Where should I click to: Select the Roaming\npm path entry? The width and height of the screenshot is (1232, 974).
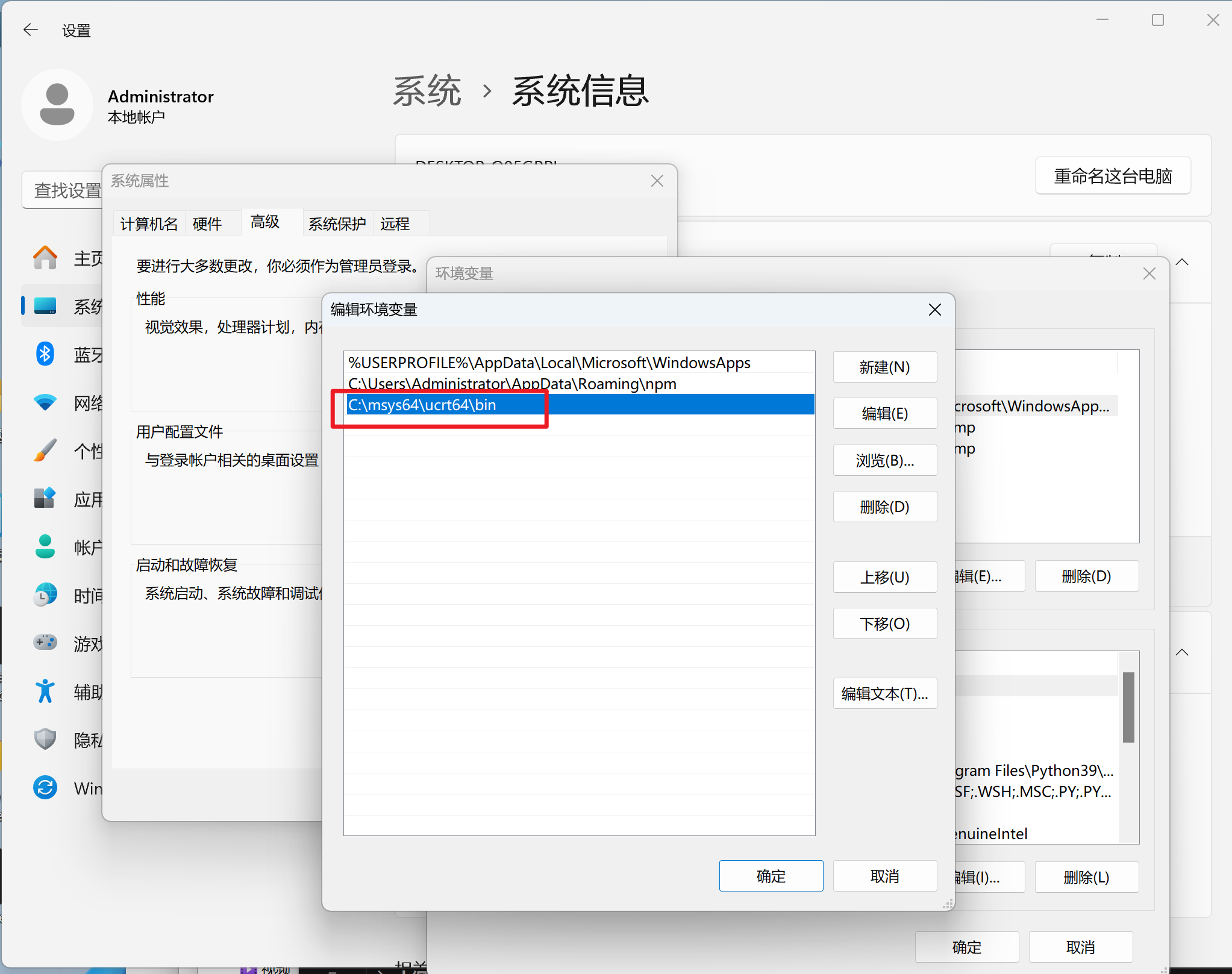tap(580, 384)
